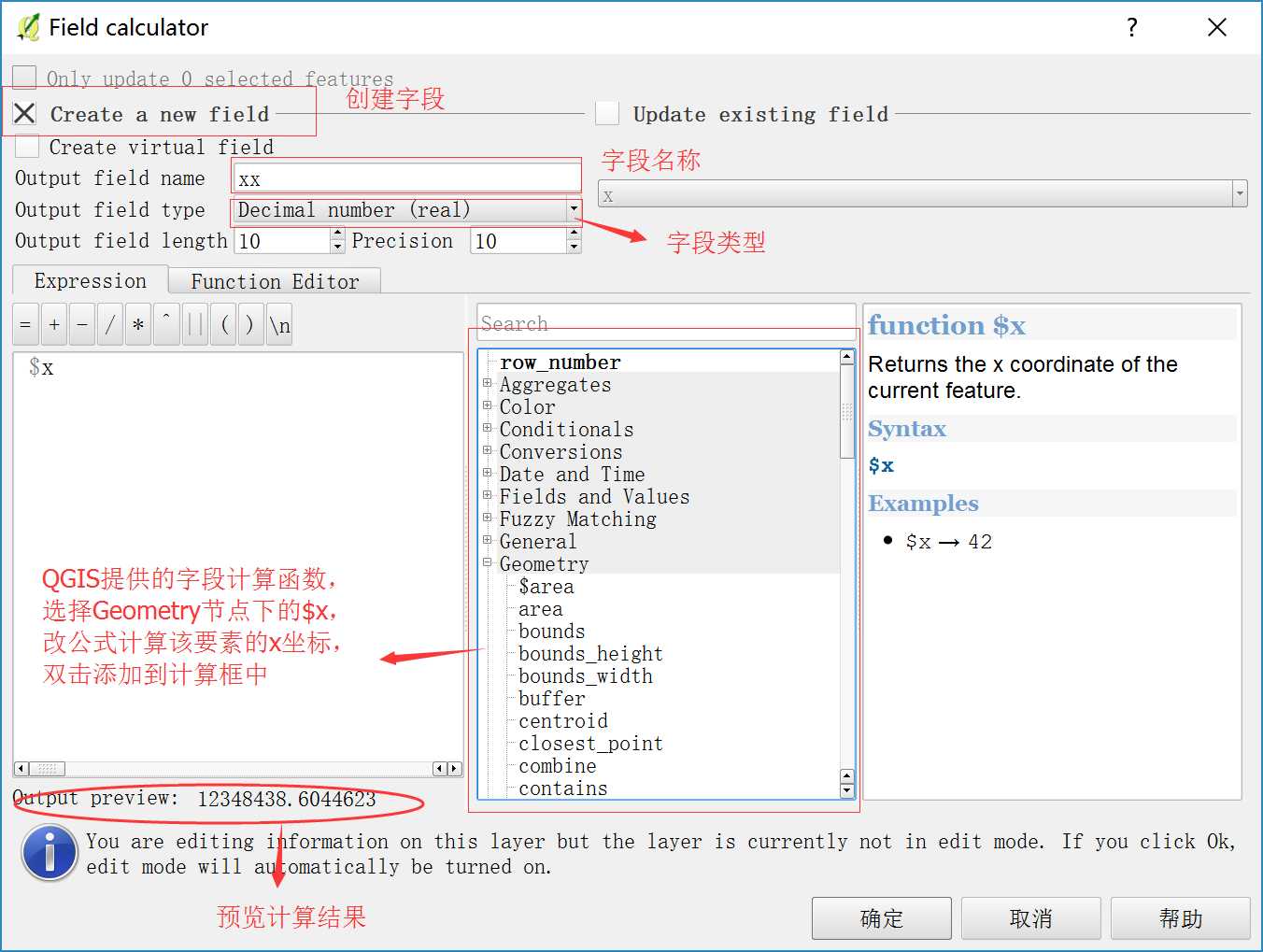
Task: Click the expression editor scroll left arrow
Action: tap(21, 769)
